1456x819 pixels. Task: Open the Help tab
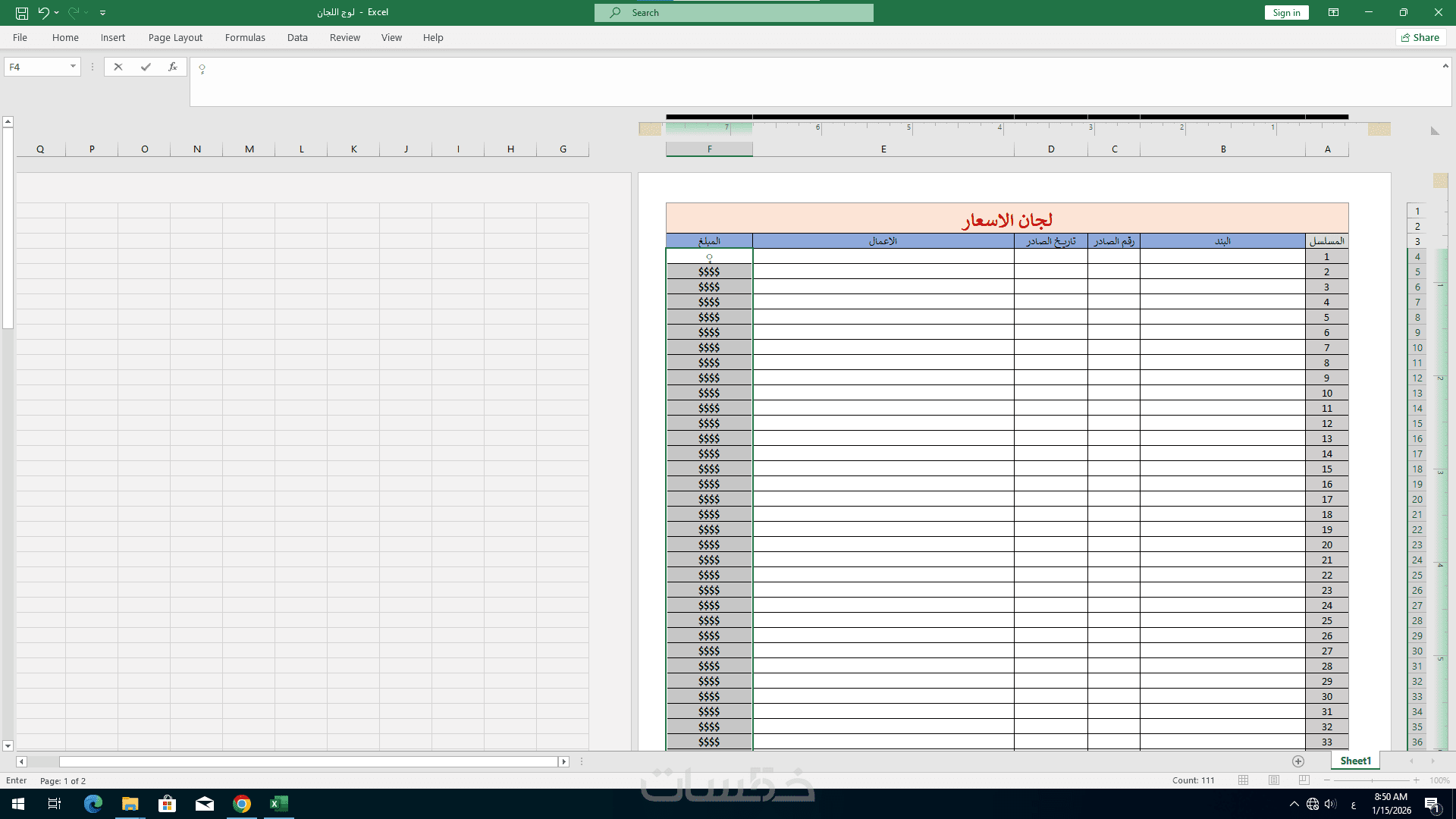(433, 37)
